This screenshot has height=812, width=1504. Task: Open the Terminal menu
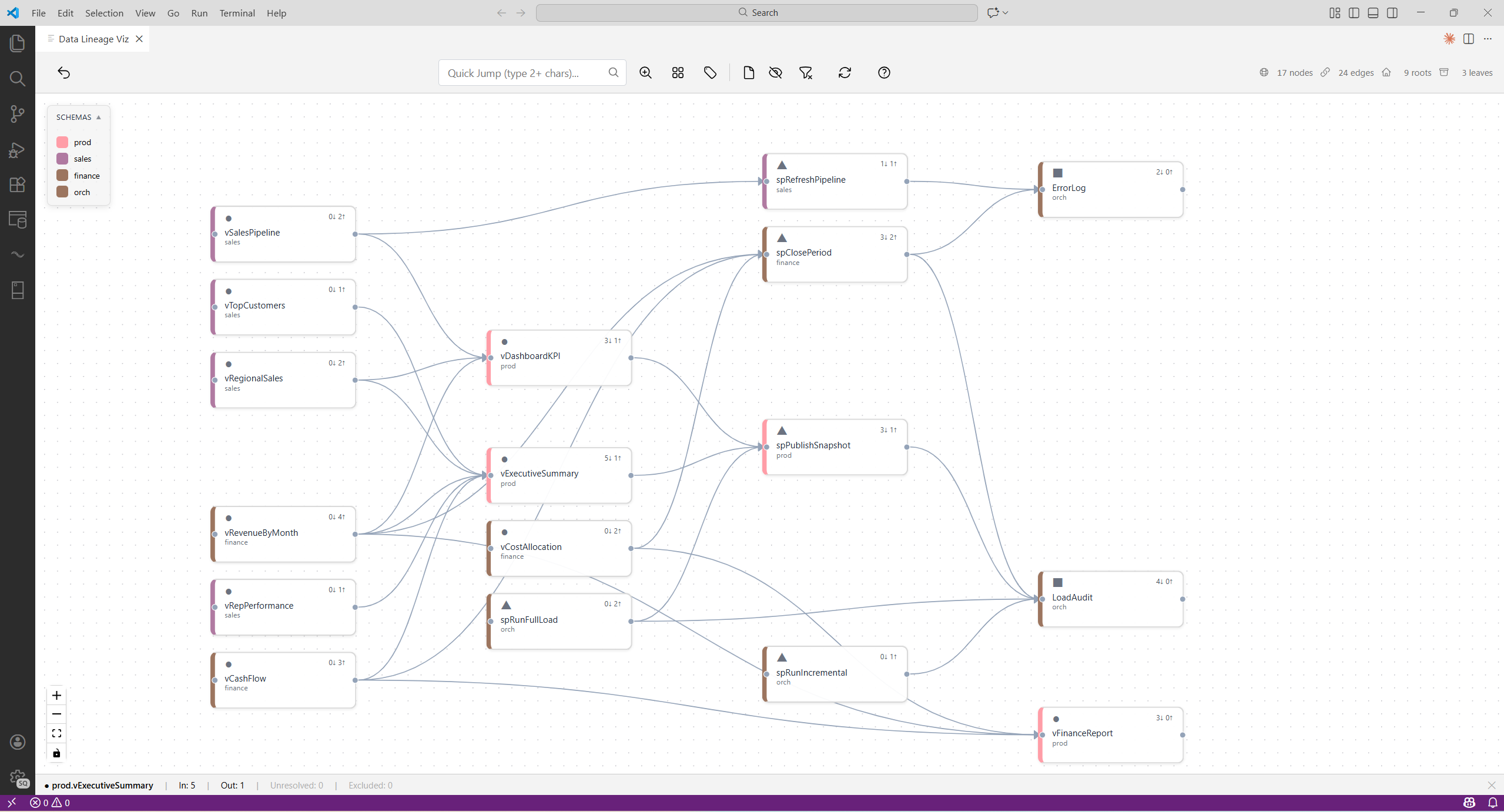(x=237, y=13)
